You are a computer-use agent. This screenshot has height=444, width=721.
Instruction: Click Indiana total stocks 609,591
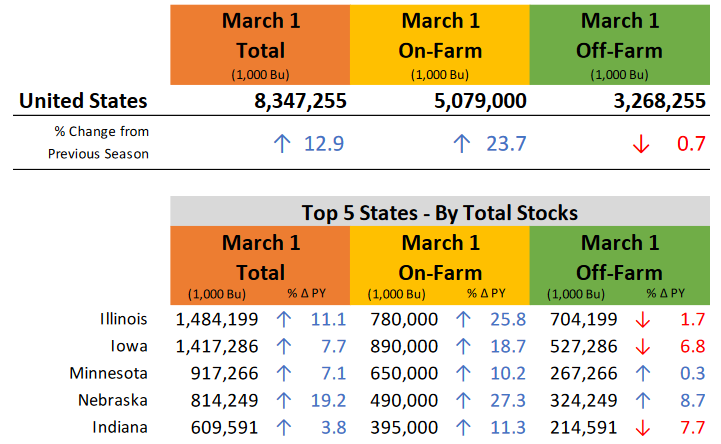224,428
